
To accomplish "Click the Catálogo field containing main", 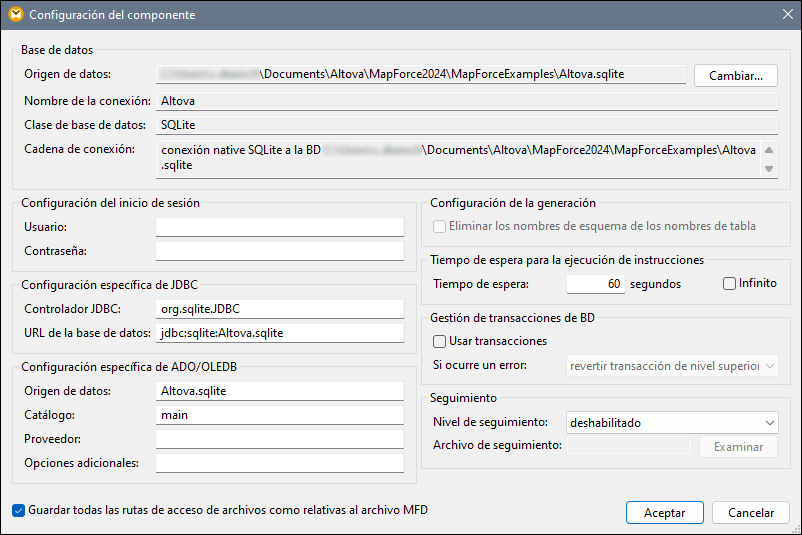I will [279, 415].
